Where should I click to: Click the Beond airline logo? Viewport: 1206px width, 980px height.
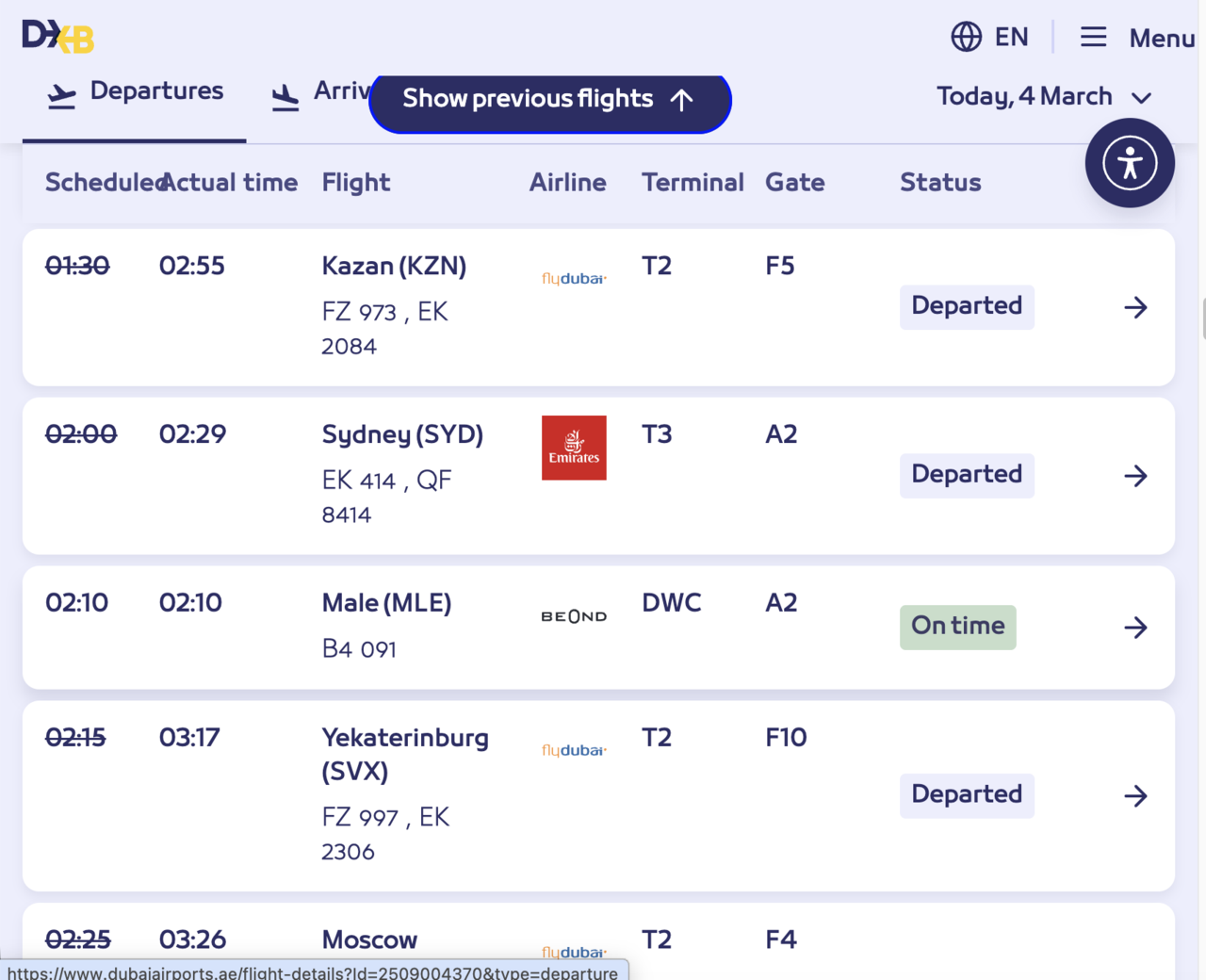point(574,616)
